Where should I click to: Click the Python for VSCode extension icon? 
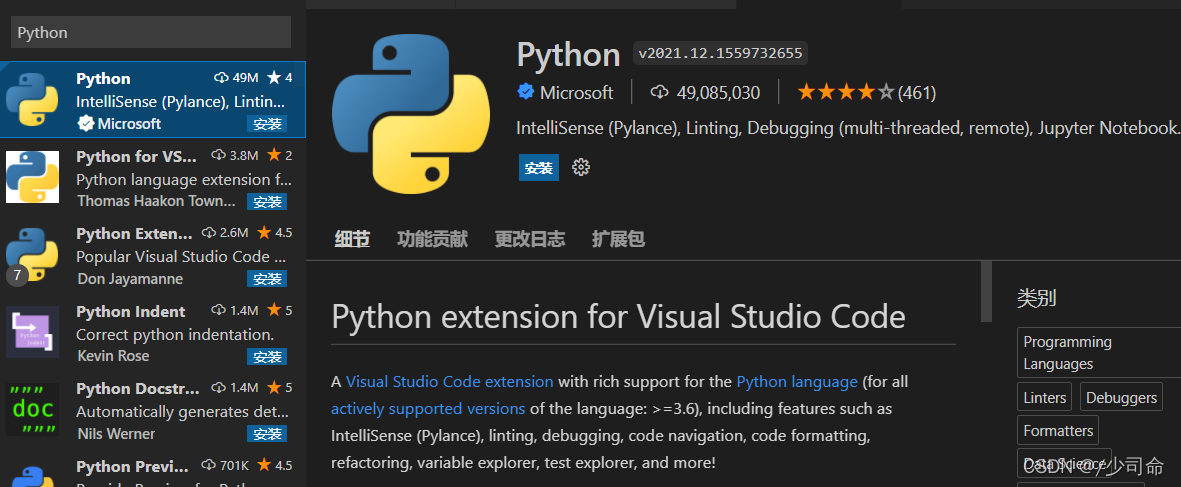point(32,178)
